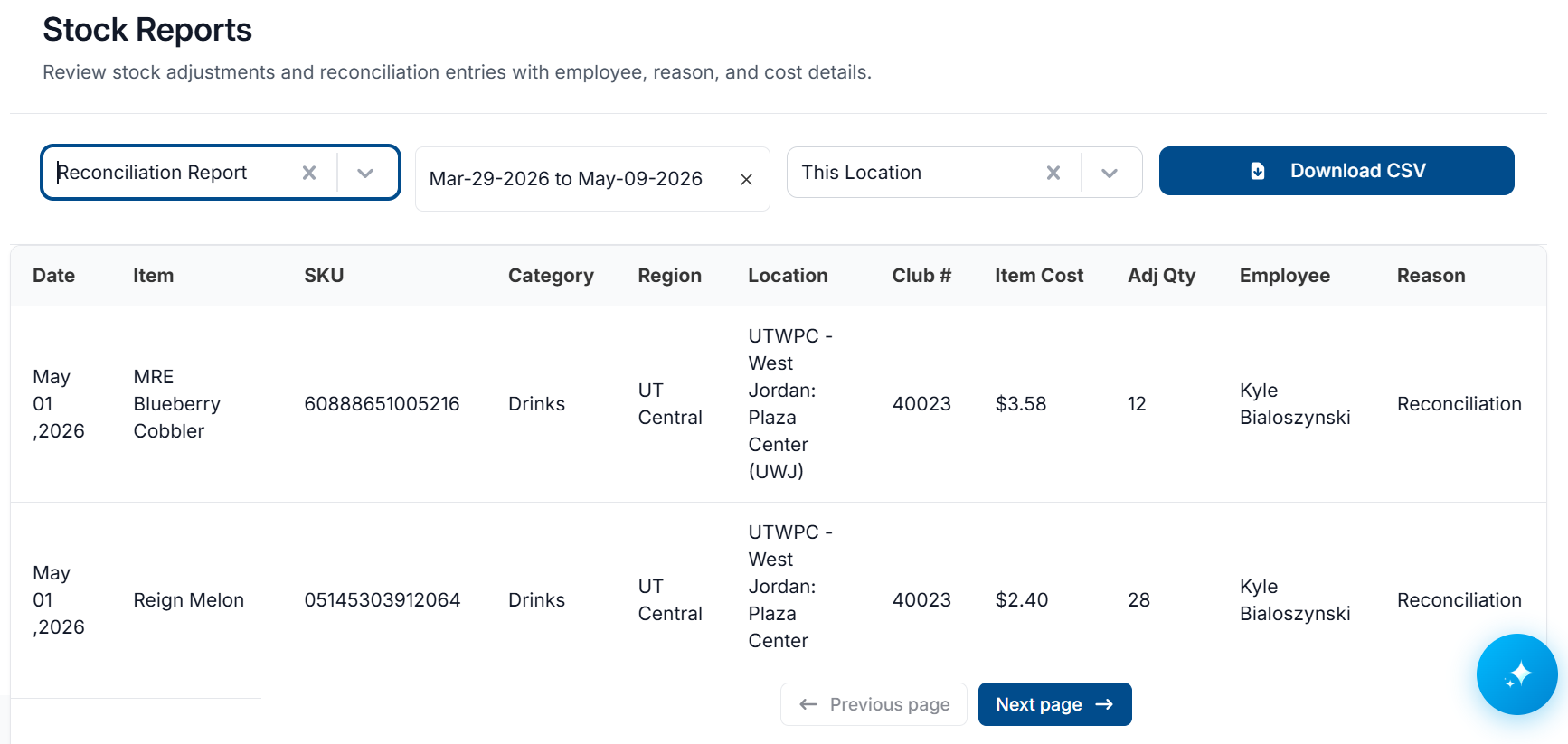This screenshot has height=744, width=1568.
Task: Open the date range Mar-29-2026 to May-09-2026 field
Action: 592,179
